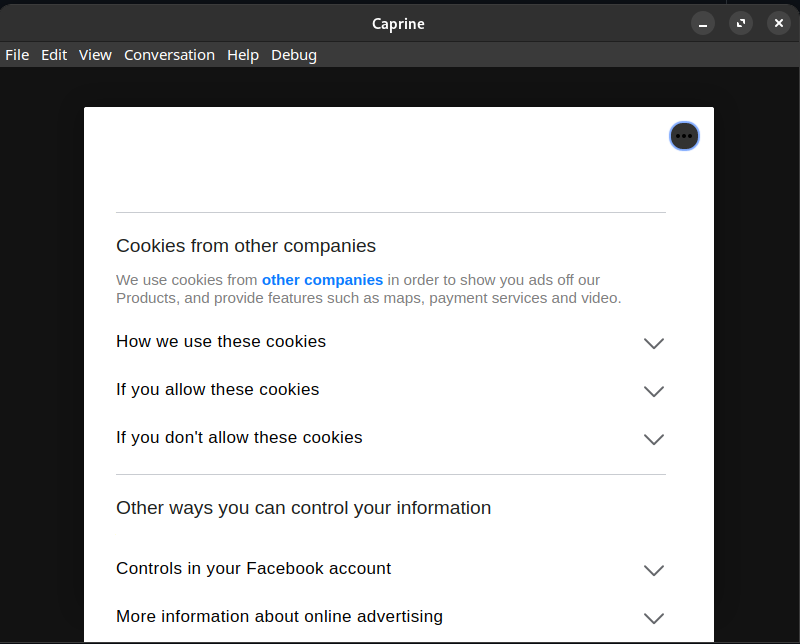This screenshot has width=800, height=644.
Task: Follow the other companies hyperlink
Action: point(322,280)
